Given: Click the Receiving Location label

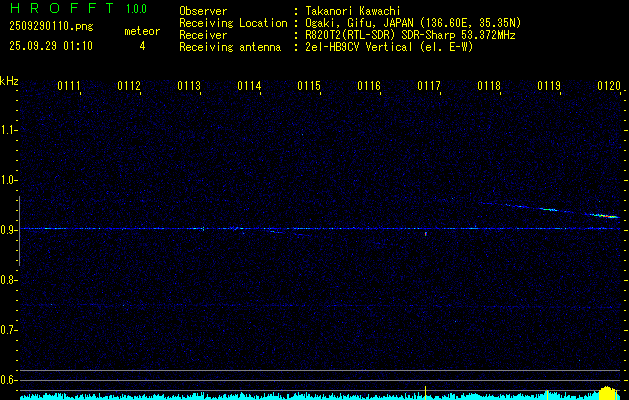Looking at the screenshot, I should point(233,23).
